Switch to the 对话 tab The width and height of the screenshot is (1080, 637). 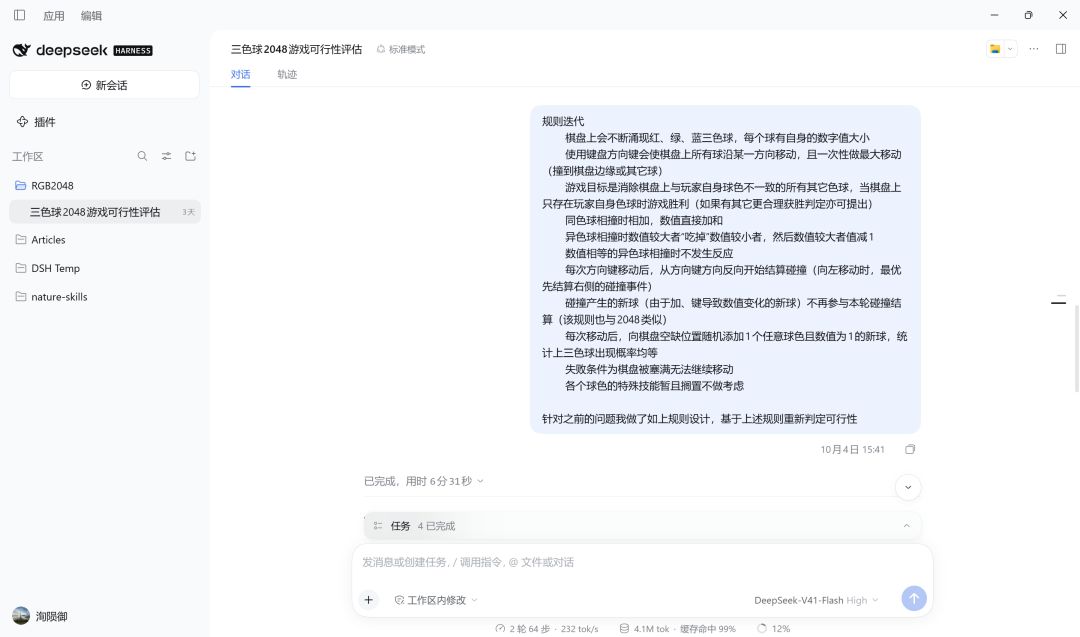[240, 74]
